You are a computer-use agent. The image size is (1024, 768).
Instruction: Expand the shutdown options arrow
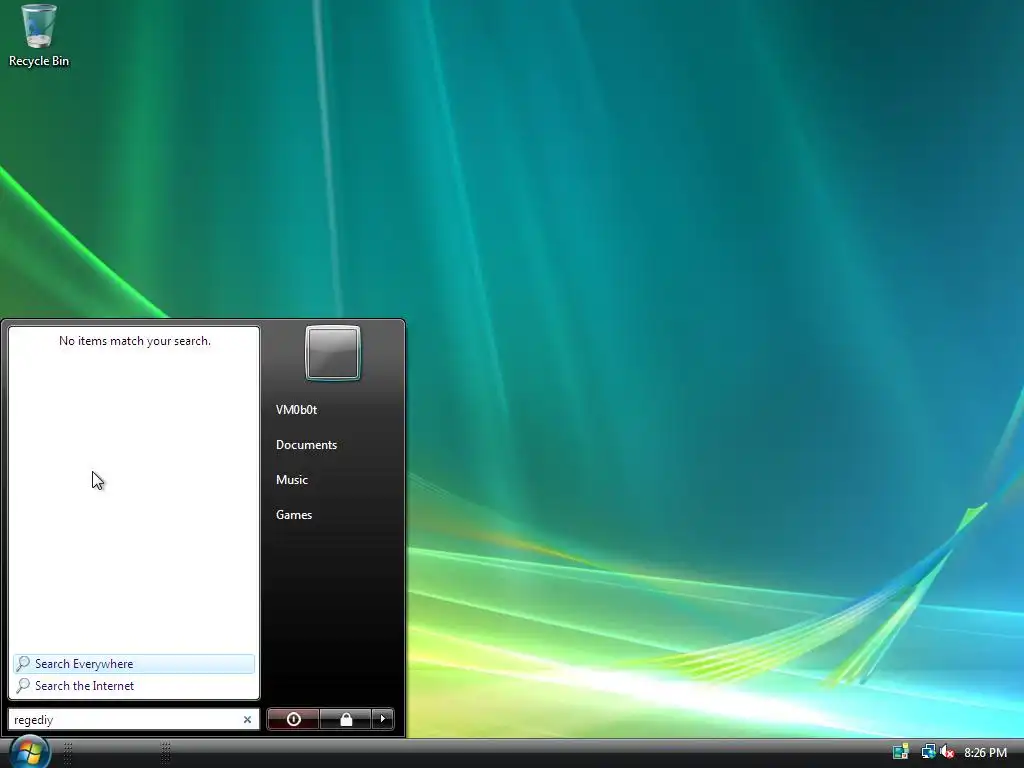(x=383, y=719)
